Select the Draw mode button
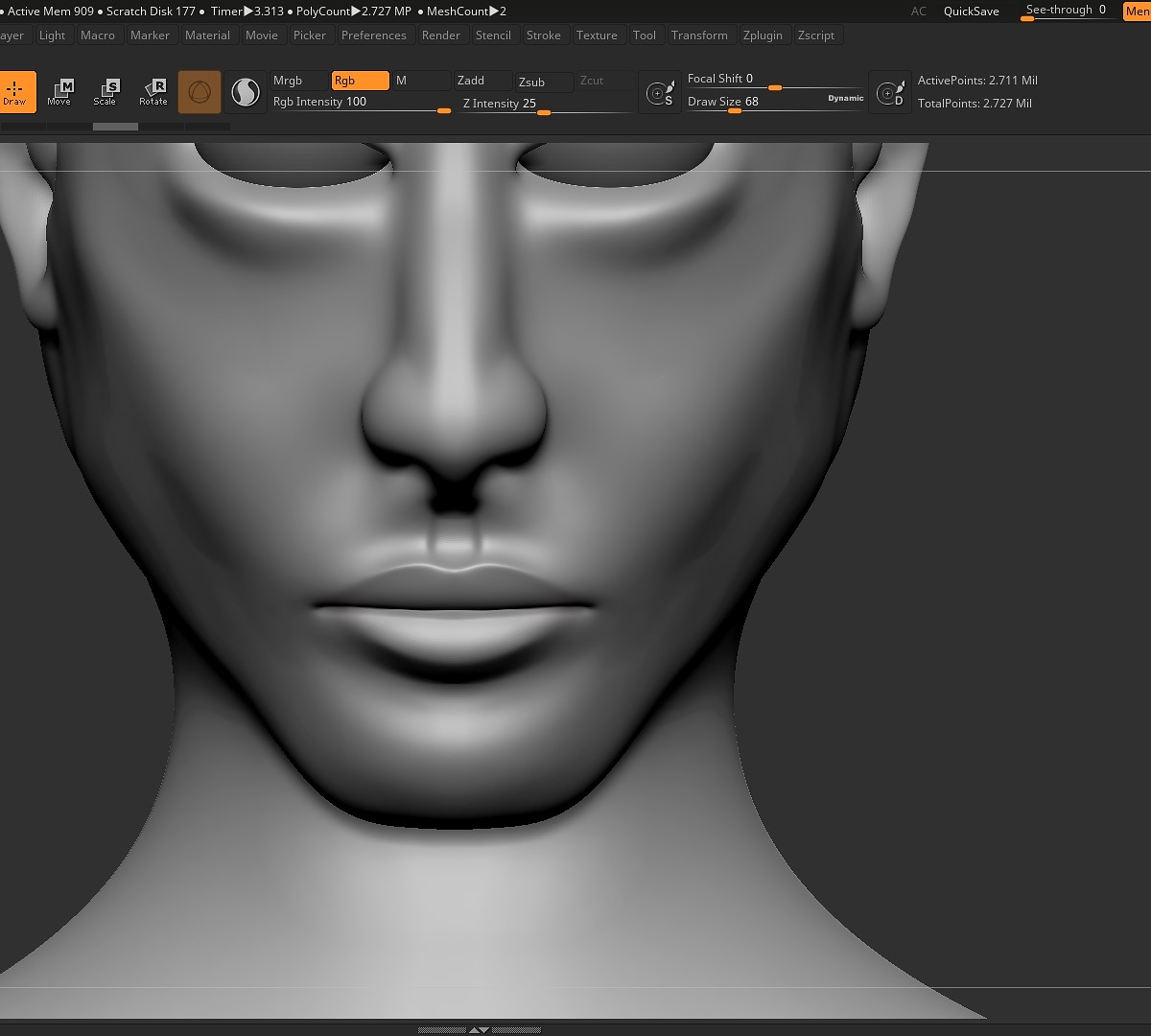This screenshot has height=1036, width=1151. [x=16, y=92]
